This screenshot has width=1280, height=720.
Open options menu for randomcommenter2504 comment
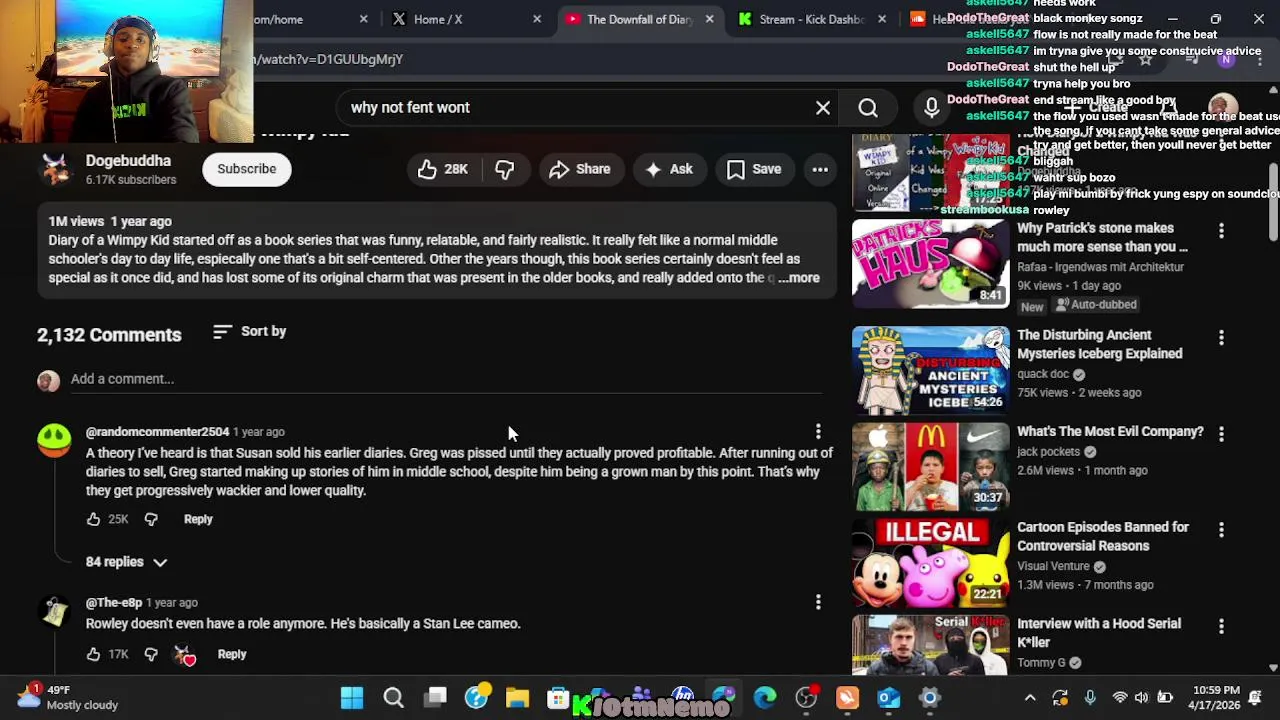click(818, 431)
